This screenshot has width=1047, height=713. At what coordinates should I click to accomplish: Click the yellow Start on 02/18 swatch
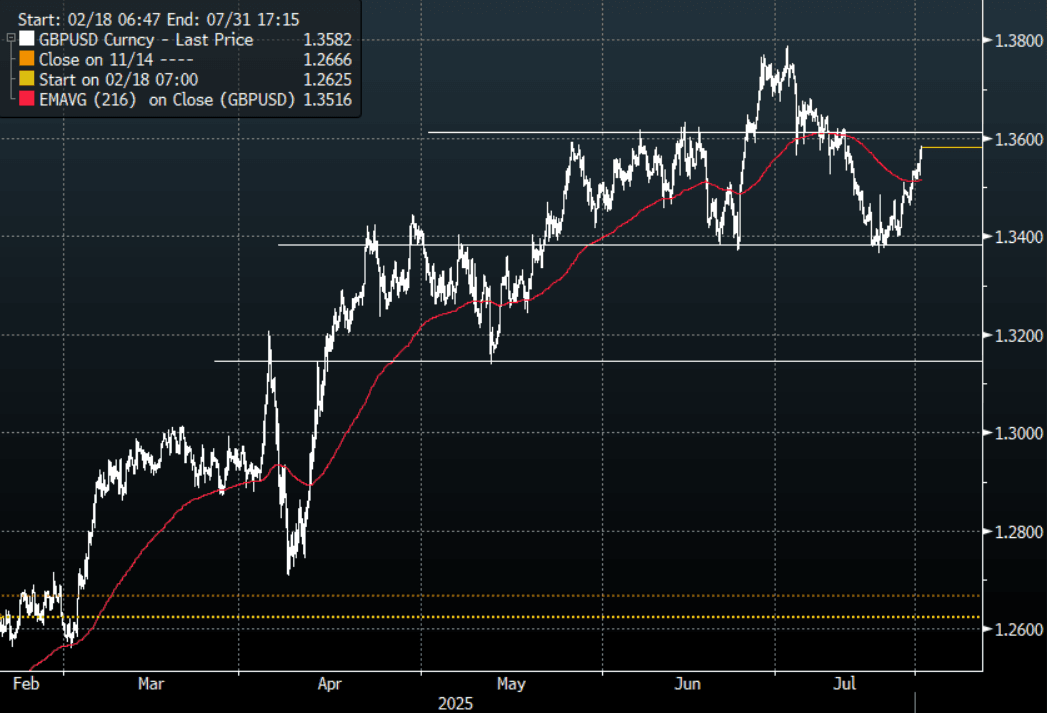pos(26,78)
